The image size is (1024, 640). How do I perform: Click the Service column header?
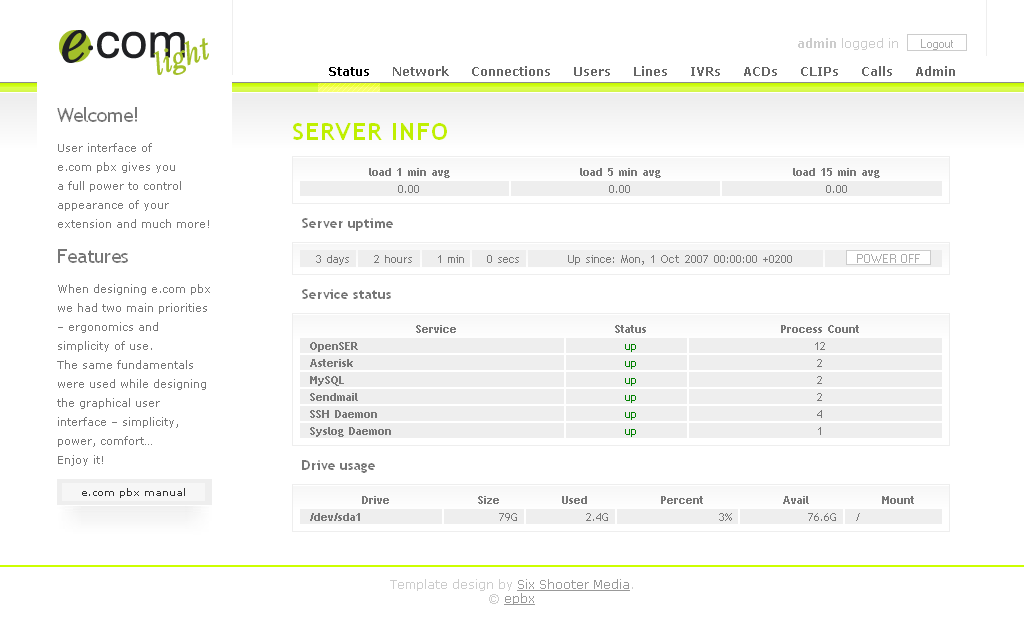(436, 329)
